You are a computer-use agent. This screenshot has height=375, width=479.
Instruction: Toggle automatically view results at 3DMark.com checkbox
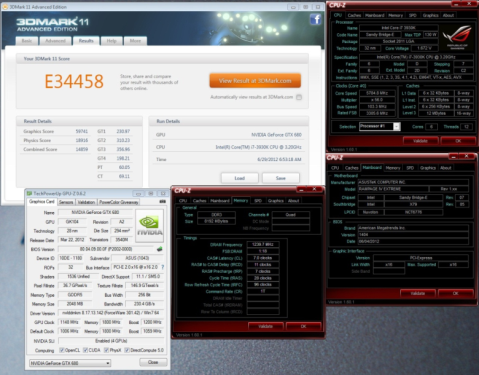pyautogui.click(x=299, y=97)
